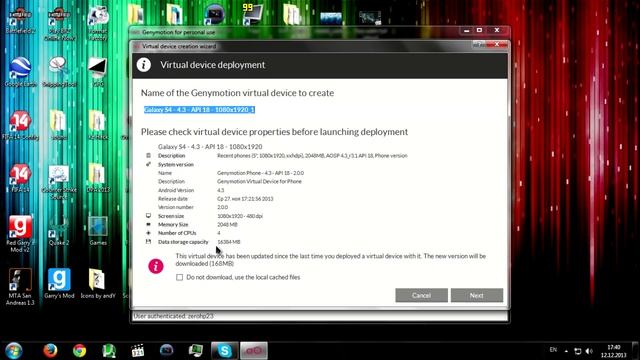Open Games desktop shortcut

(98, 231)
